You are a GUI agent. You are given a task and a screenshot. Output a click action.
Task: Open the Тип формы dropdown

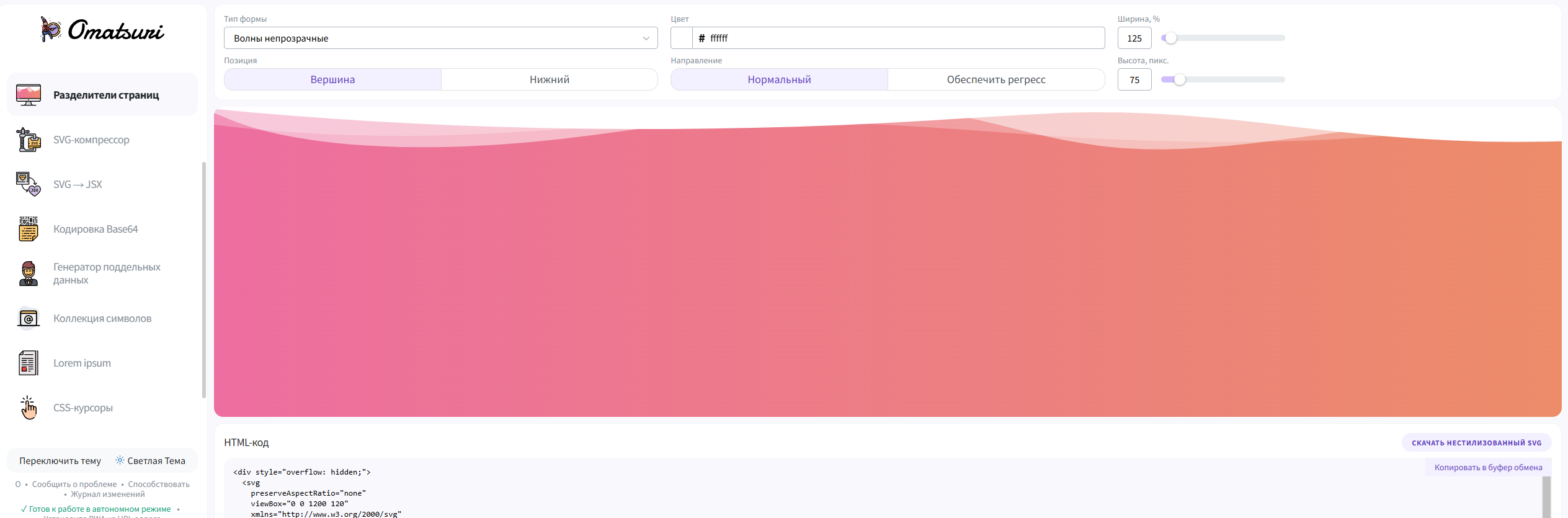coord(440,38)
